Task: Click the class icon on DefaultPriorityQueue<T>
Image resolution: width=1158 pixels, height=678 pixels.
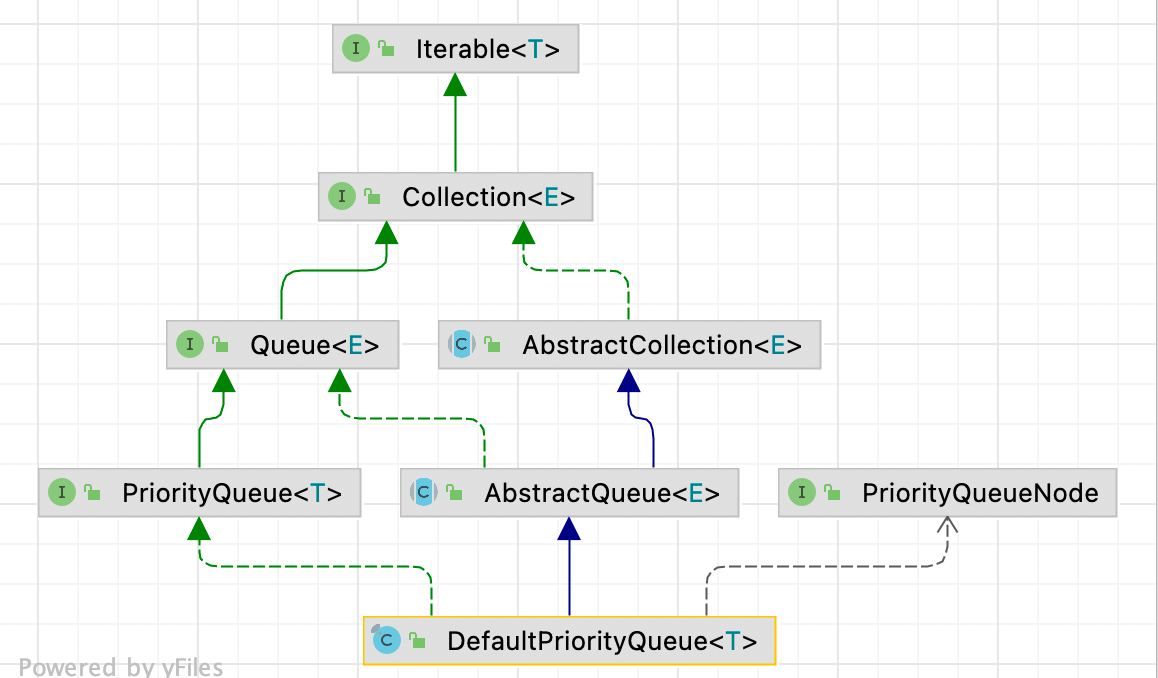Action: pyautogui.click(x=386, y=640)
